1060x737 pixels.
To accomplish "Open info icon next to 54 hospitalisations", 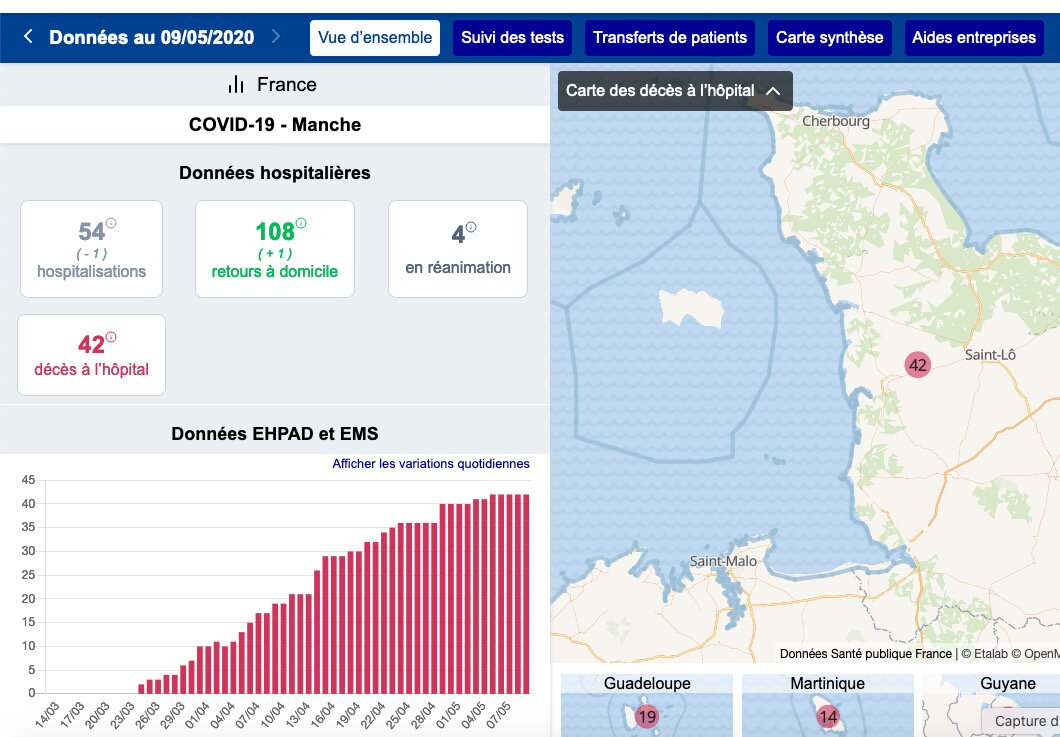I will click(x=111, y=223).
